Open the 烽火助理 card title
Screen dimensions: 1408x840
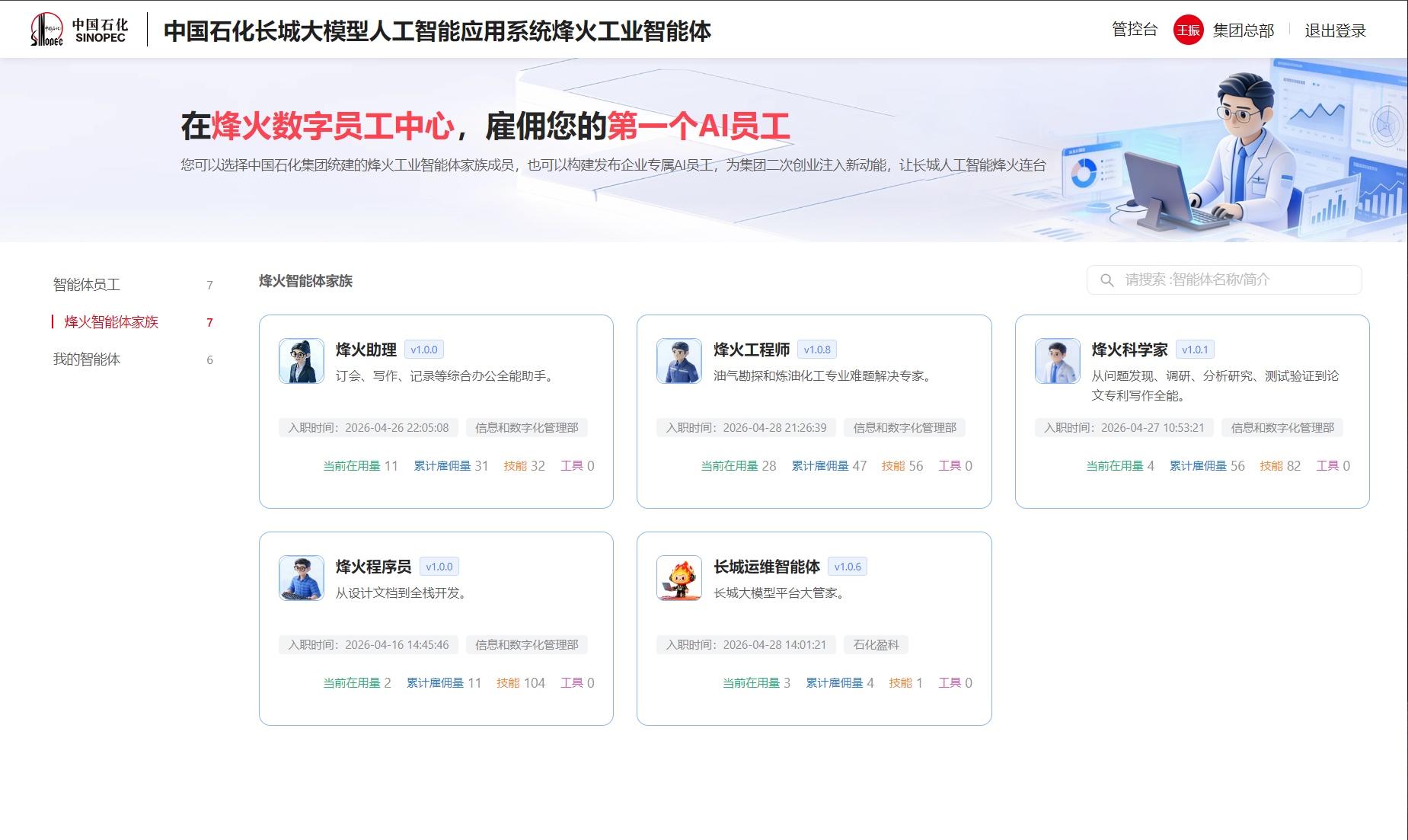click(366, 350)
